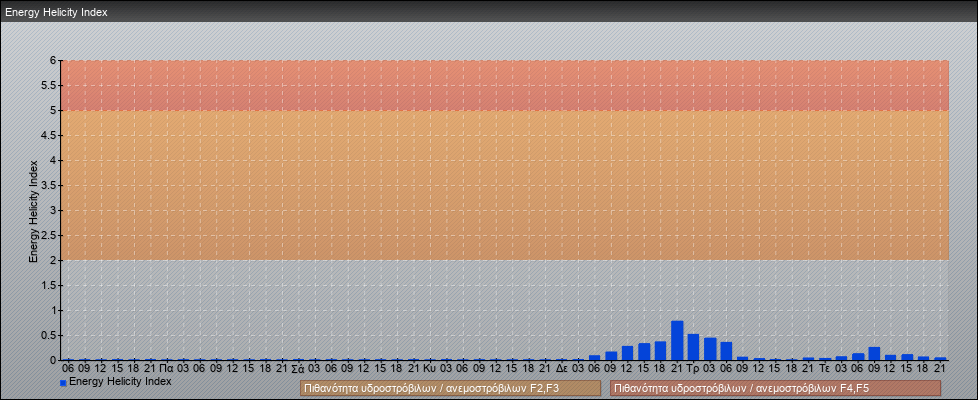Click the blue bar above the Τρ label
This screenshot has height=400, width=978.
click(693, 347)
